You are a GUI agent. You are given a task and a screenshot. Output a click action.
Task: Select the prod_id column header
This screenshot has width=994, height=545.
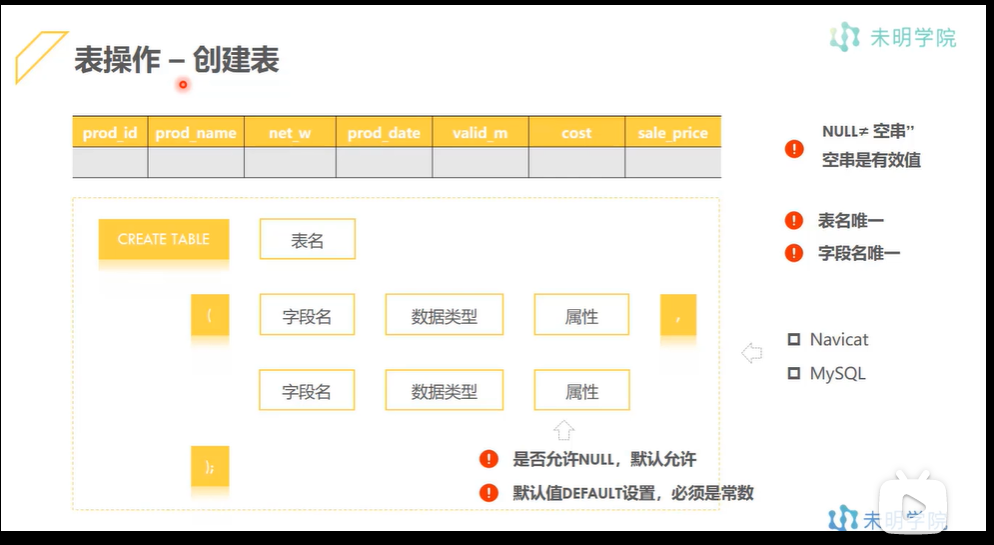pos(110,132)
